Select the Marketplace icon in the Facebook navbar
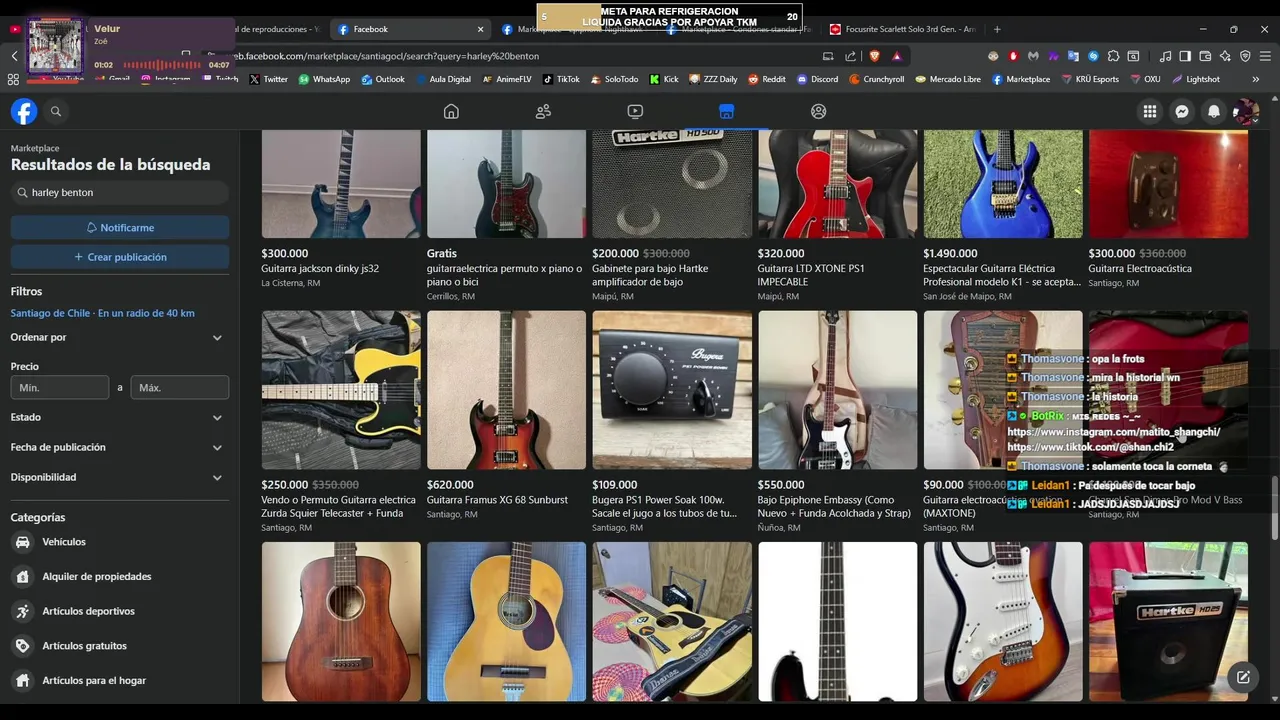 pyautogui.click(x=727, y=112)
